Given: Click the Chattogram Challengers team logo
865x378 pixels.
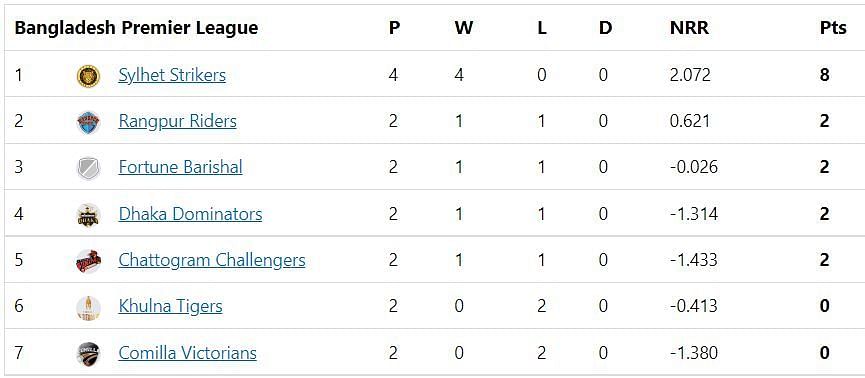Looking at the screenshot, I should coord(88,261).
